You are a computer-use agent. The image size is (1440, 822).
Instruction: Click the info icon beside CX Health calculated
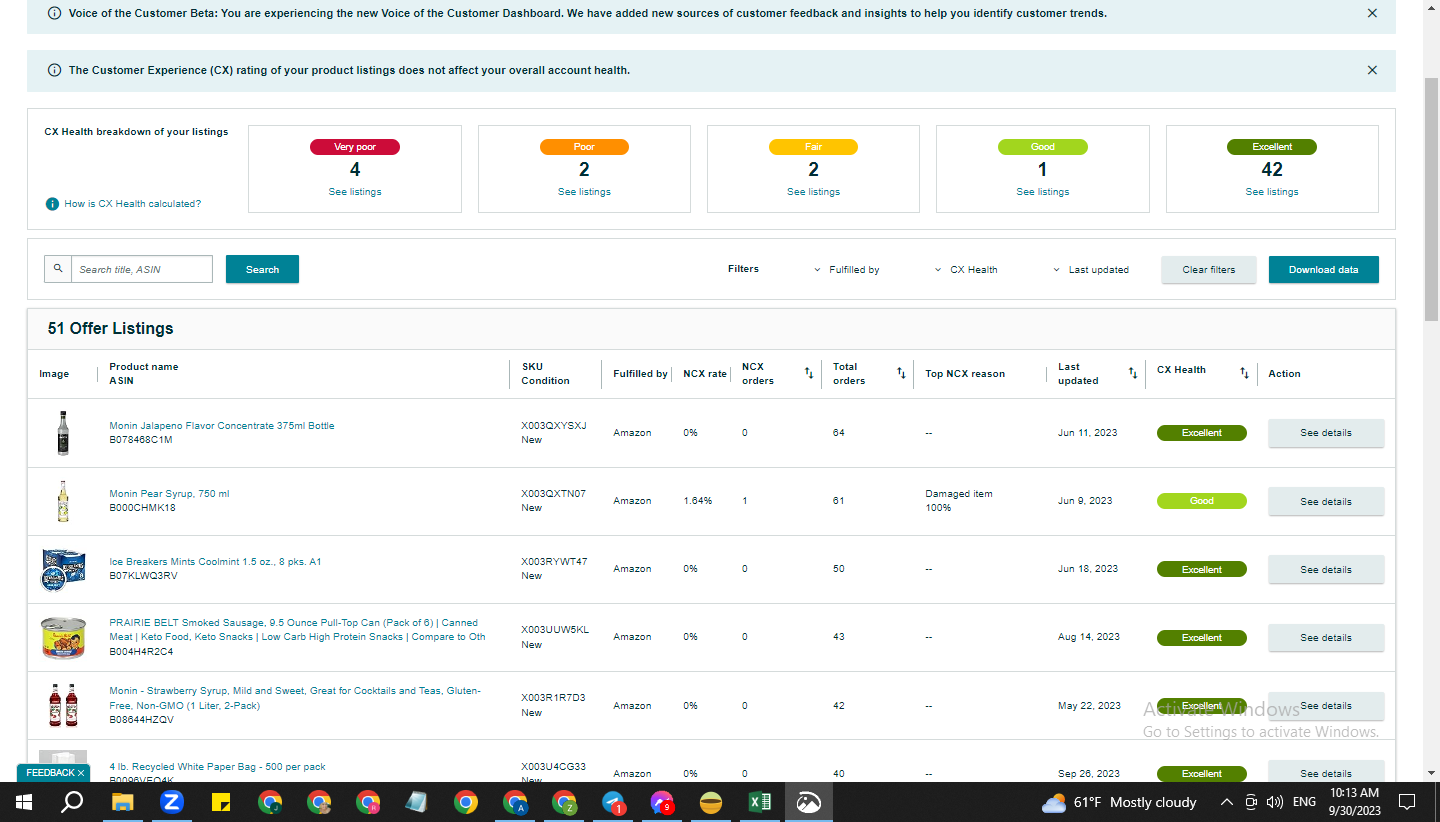pos(52,204)
